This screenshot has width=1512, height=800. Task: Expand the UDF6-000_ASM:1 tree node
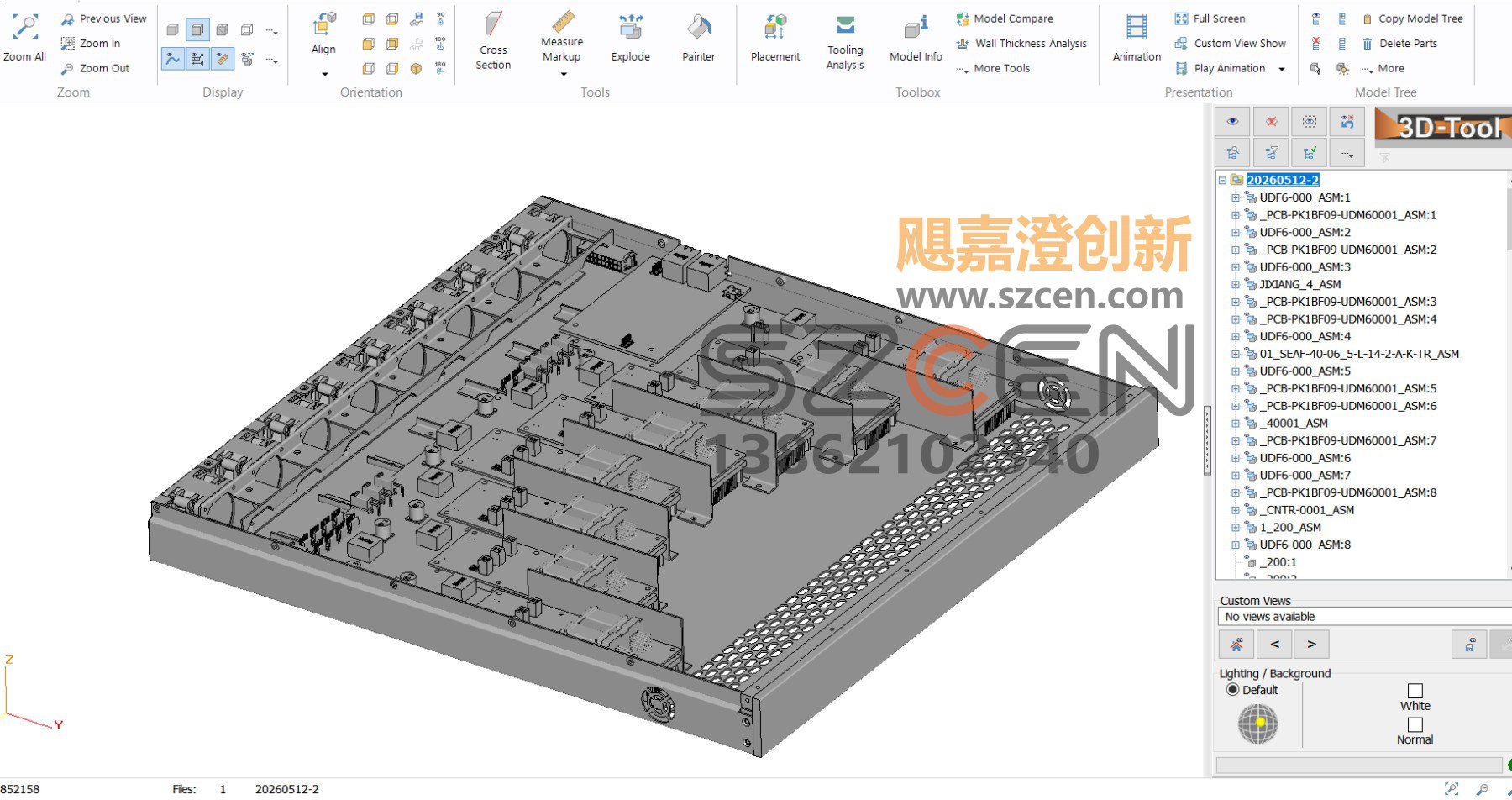[1236, 197]
